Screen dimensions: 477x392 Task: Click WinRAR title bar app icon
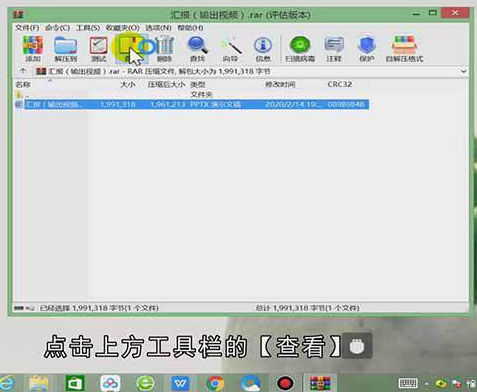tap(18, 15)
